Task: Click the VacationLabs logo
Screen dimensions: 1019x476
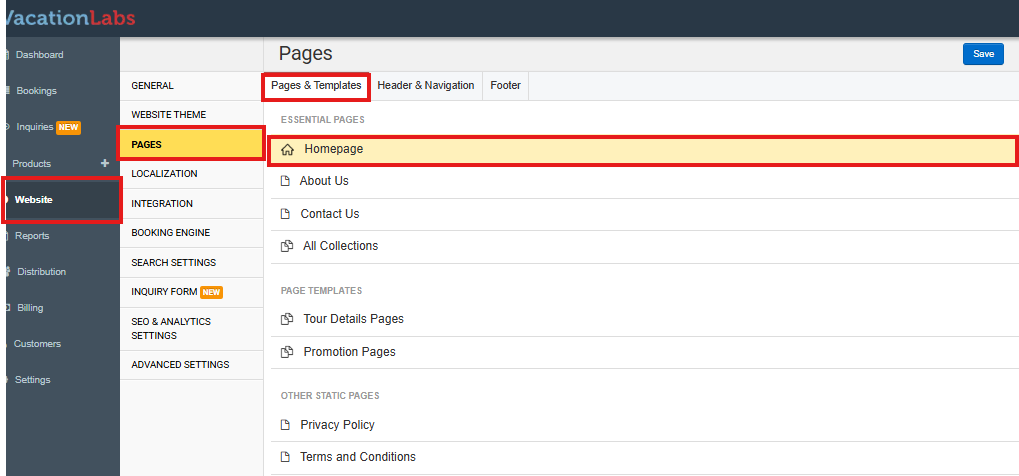Action: (x=68, y=18)
